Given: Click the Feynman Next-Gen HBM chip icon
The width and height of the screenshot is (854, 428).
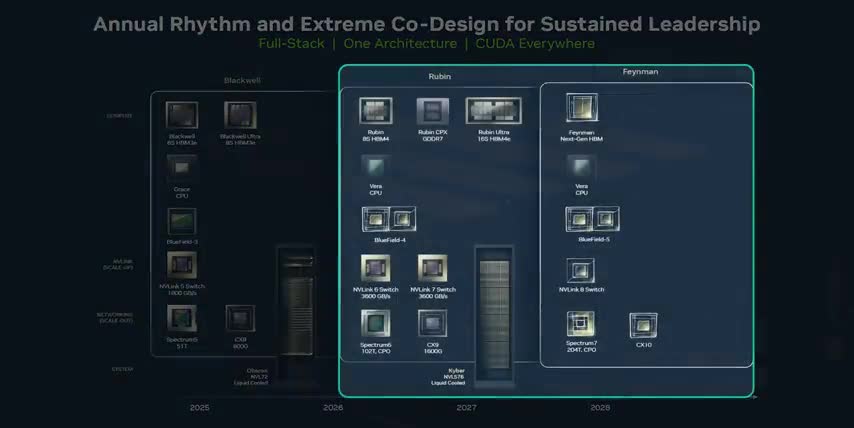Looking at the screenshot, I should (581, 109).
